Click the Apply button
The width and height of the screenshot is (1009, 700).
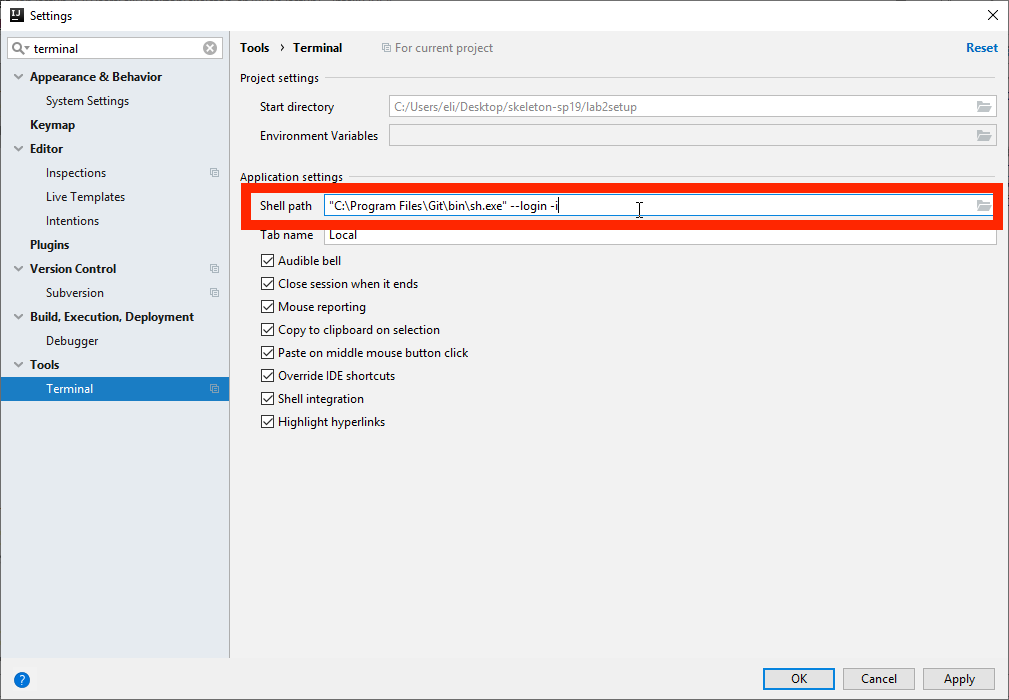coord(959,679)
